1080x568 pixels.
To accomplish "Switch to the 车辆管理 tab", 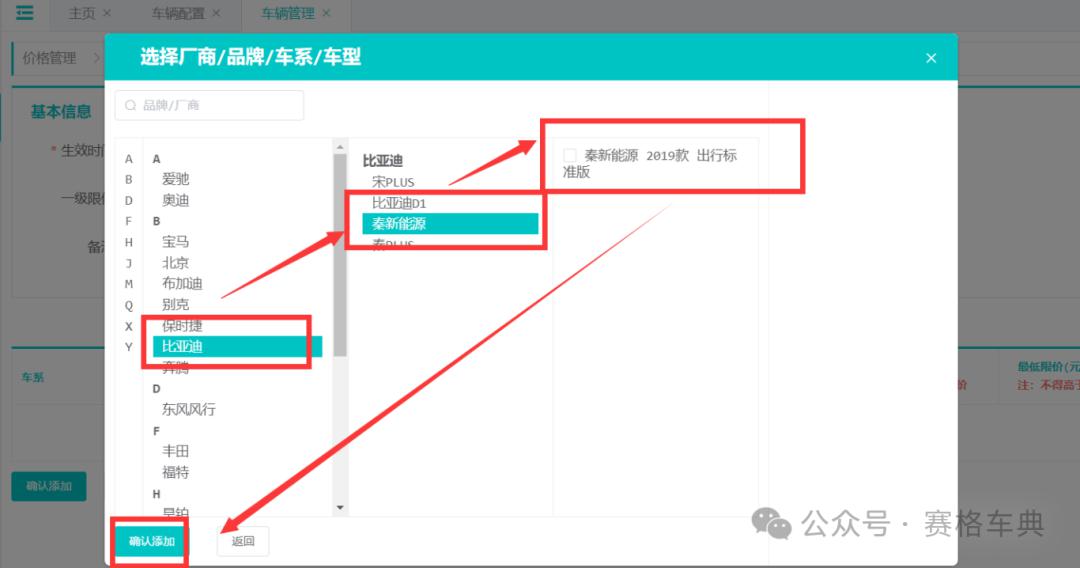I will 288,13.
